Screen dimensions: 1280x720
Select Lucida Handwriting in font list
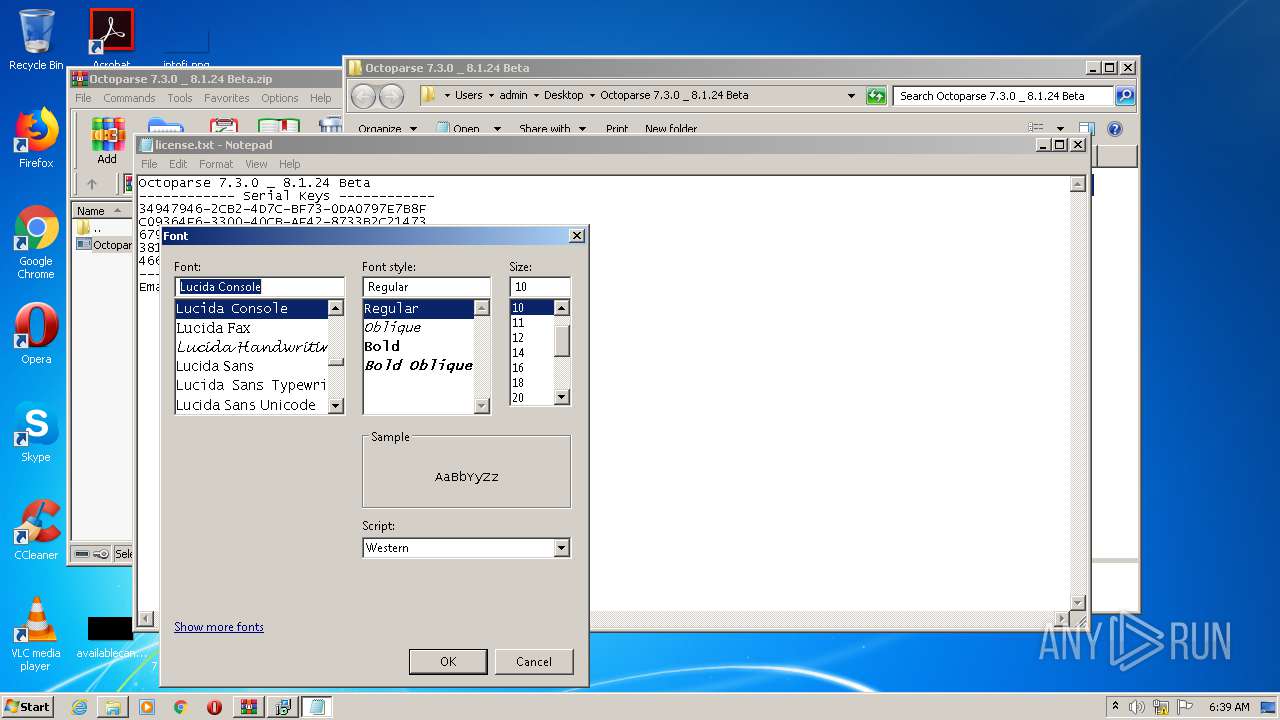252,347
